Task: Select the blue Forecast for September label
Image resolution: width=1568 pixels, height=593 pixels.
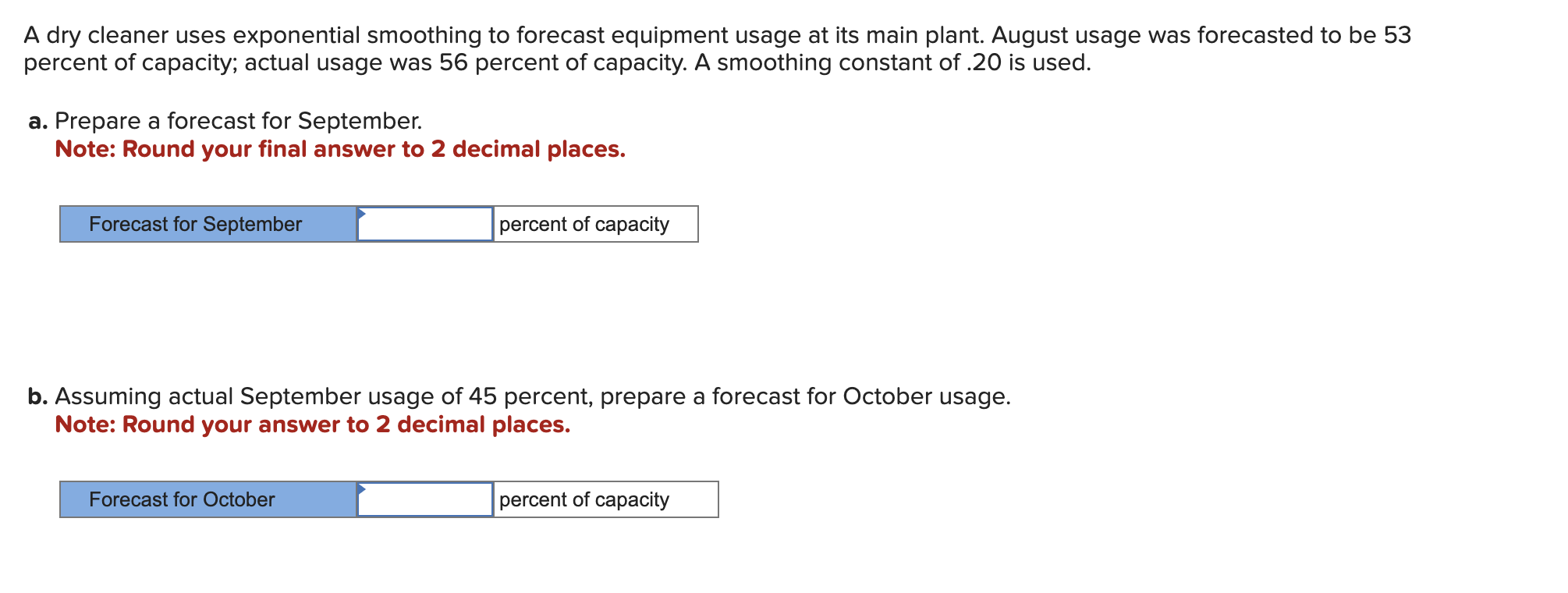Action: [195, 224]
